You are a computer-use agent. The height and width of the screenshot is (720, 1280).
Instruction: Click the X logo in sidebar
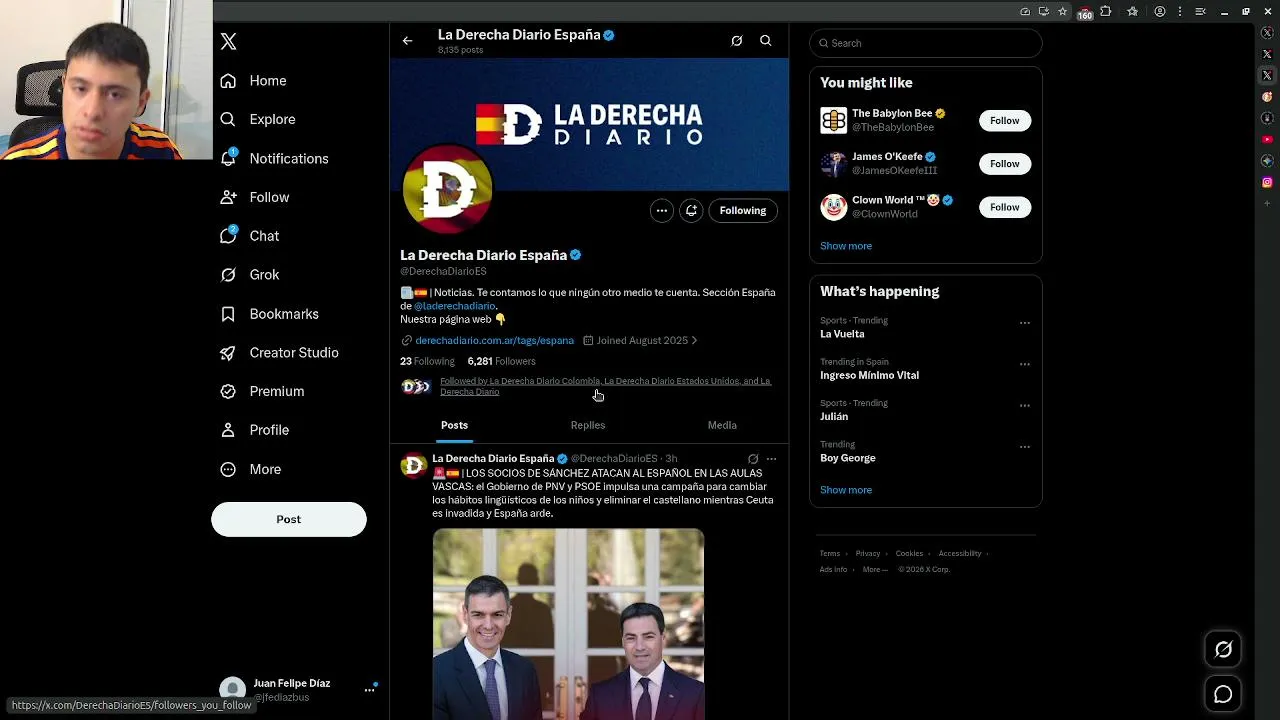coord(229,42)
